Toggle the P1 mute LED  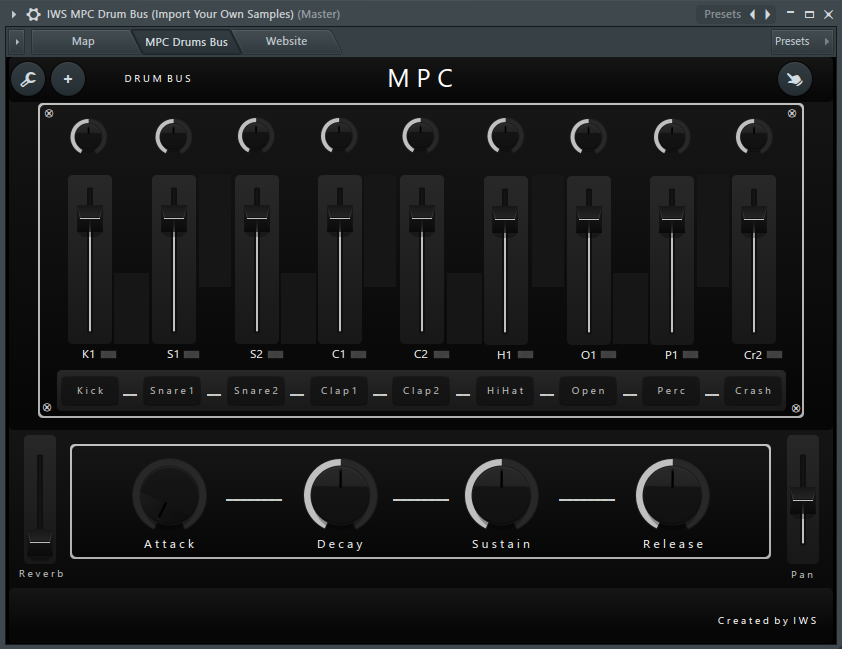(x=691, y=354)
